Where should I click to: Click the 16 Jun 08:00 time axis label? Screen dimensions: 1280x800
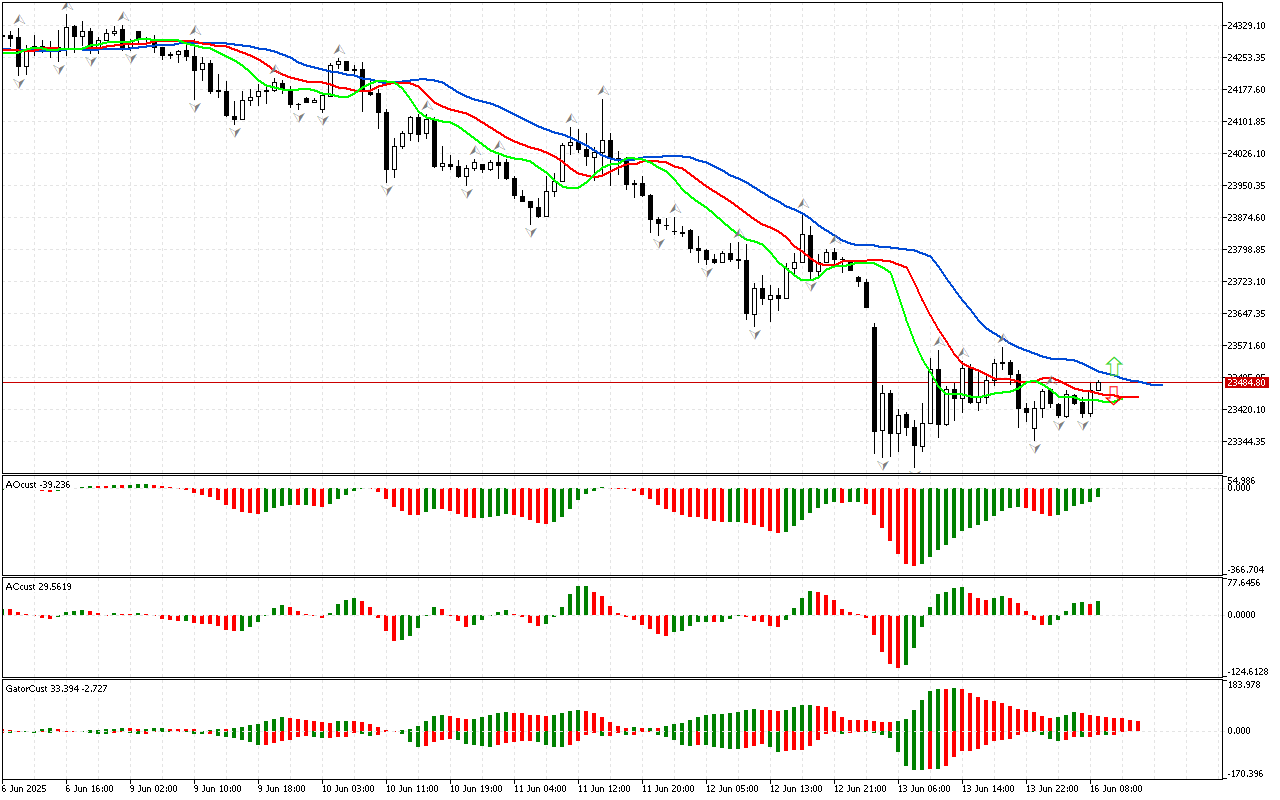[x=1118, y=788]
